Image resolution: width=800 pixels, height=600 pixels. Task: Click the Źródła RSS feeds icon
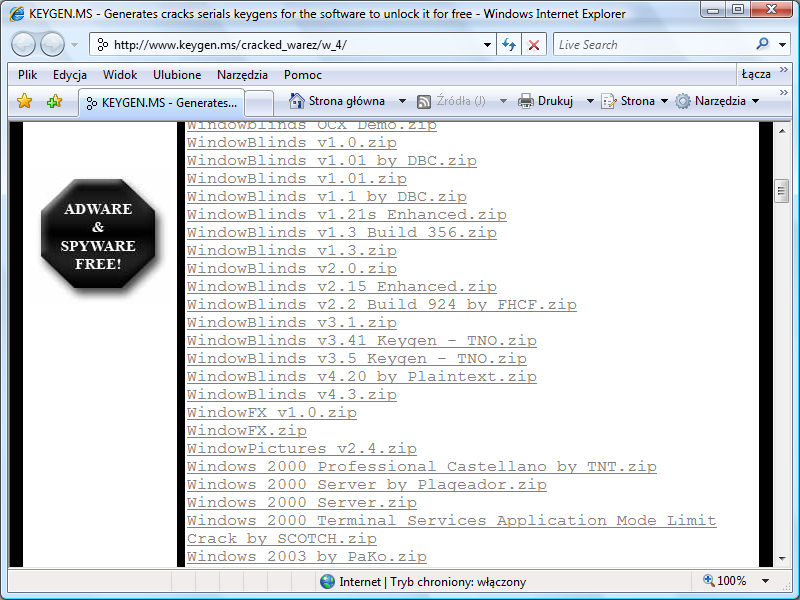click(x=424, y=102)
